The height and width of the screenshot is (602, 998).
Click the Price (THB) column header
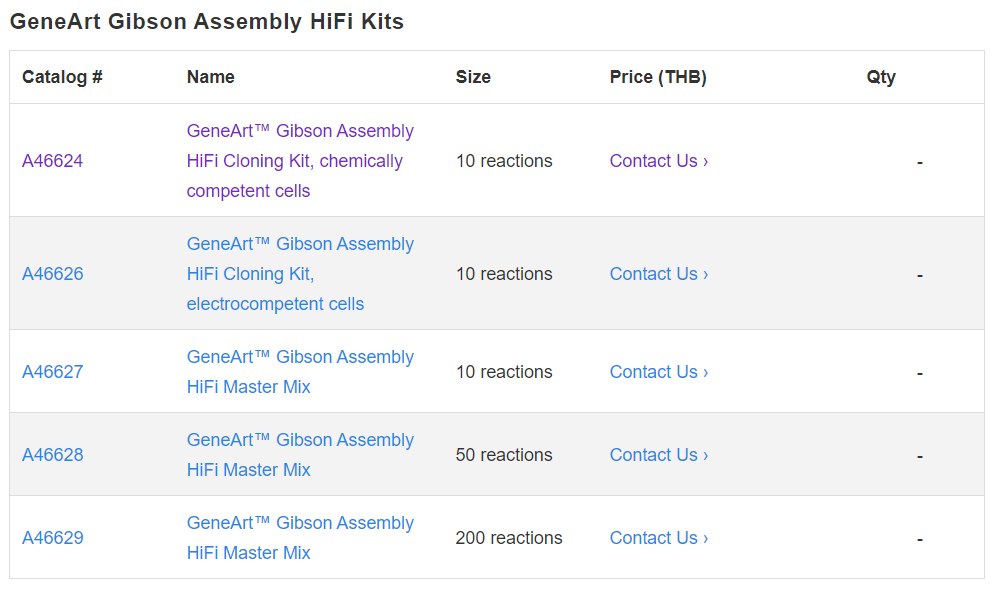point(658,77)
